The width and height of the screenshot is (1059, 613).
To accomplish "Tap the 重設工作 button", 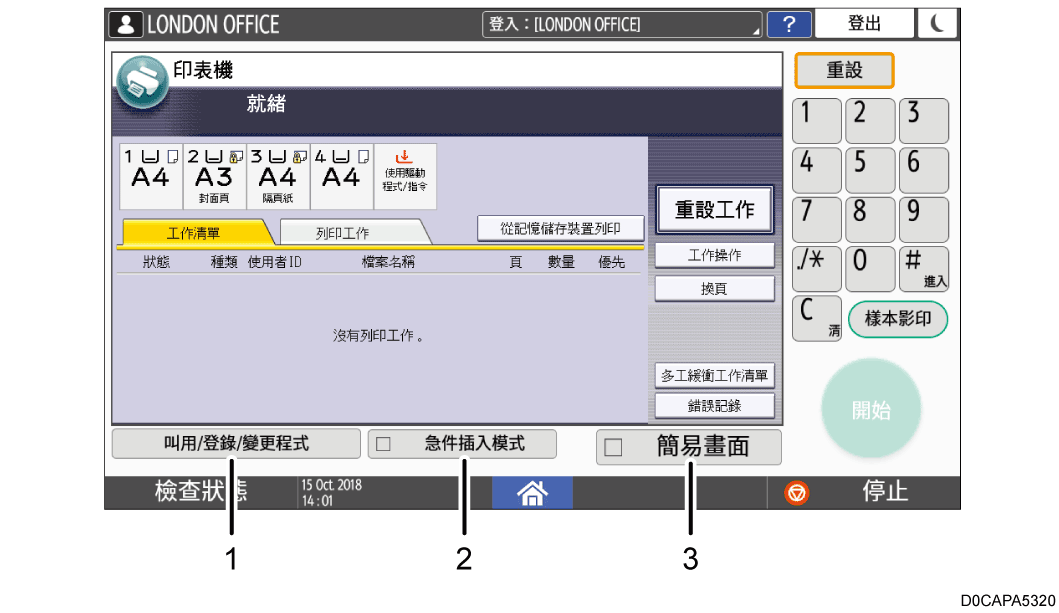I will (x=714, y=209).
